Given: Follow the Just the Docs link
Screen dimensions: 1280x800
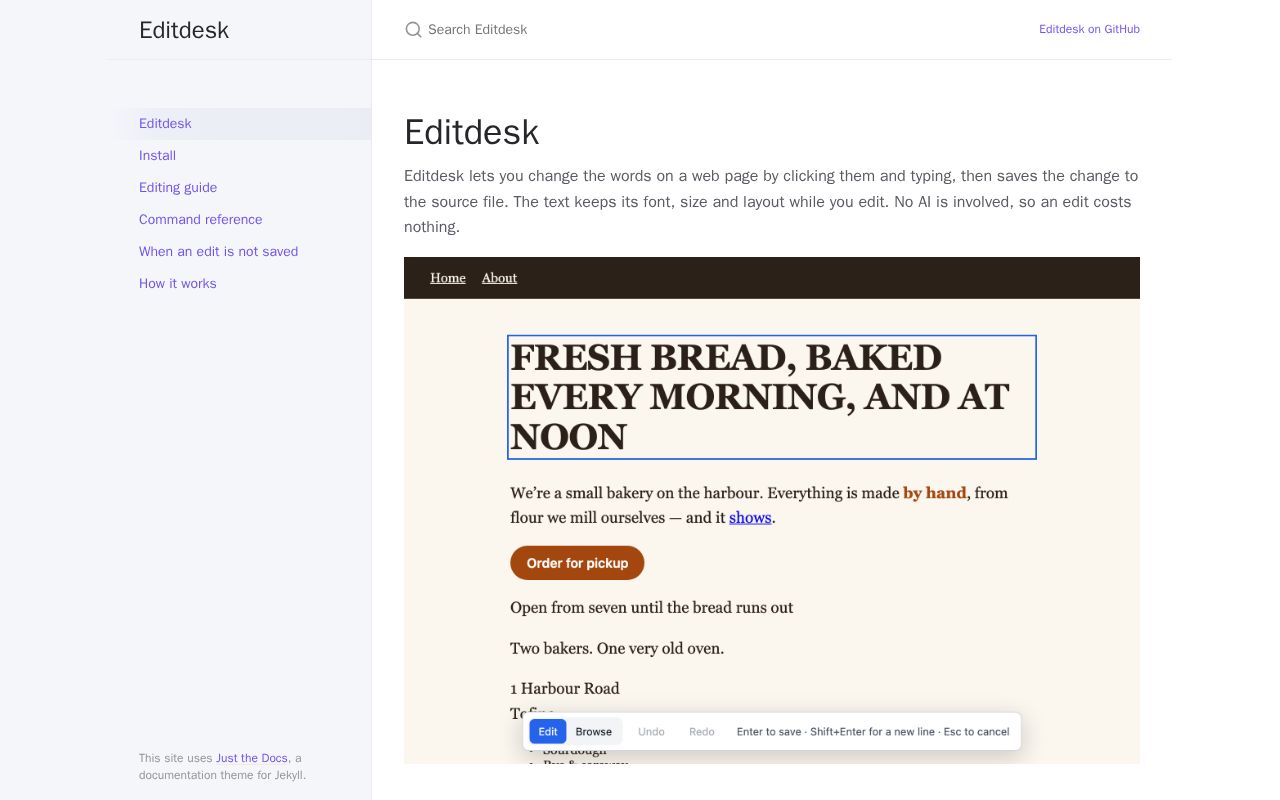Looking at the screenshot, I should tap(252, 758).
